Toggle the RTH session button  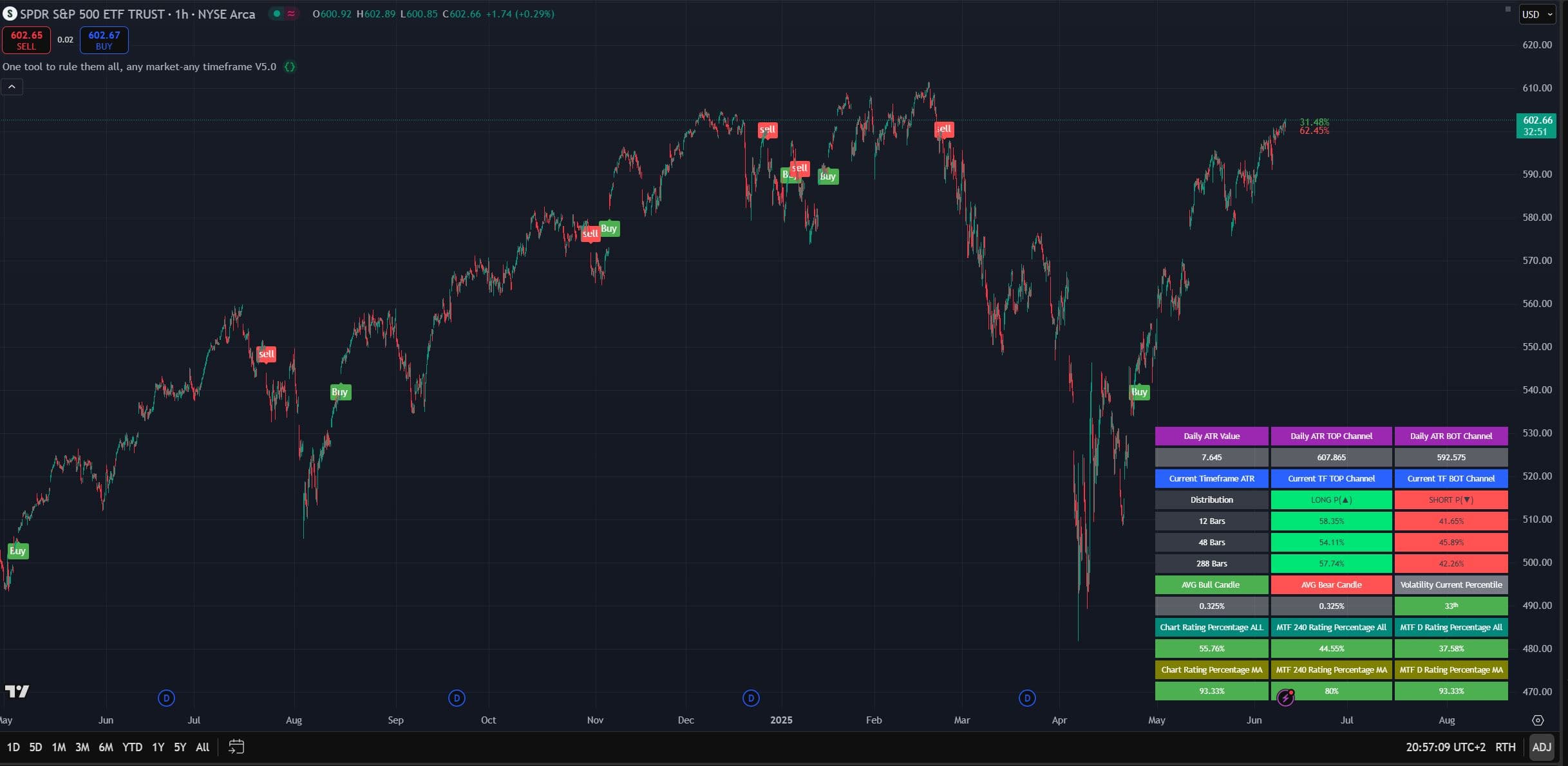[x=1505, y=747]
